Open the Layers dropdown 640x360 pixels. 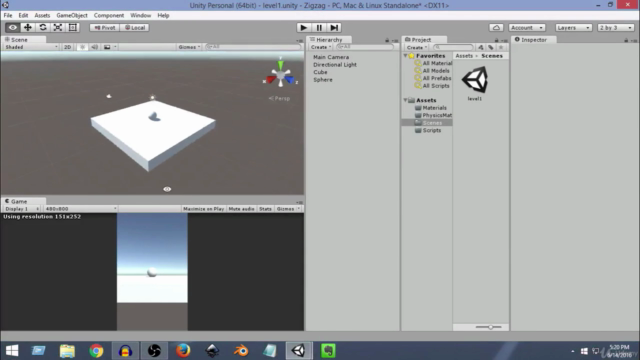[x=573, y=27]
